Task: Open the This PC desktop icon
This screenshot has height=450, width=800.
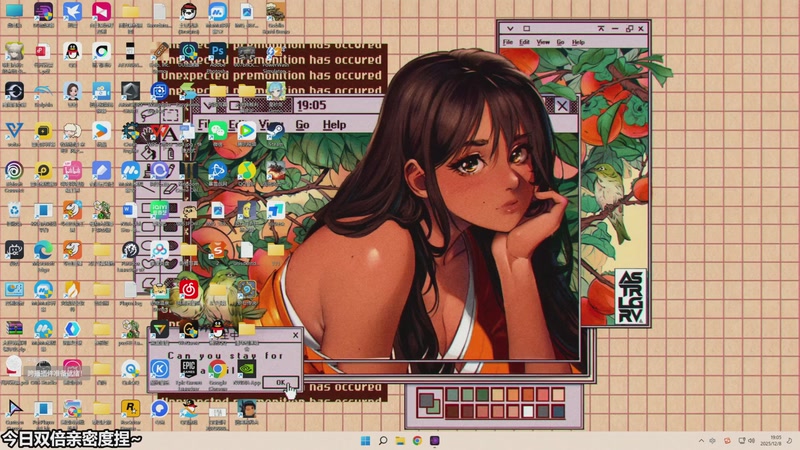Action: tap(14, 11)
